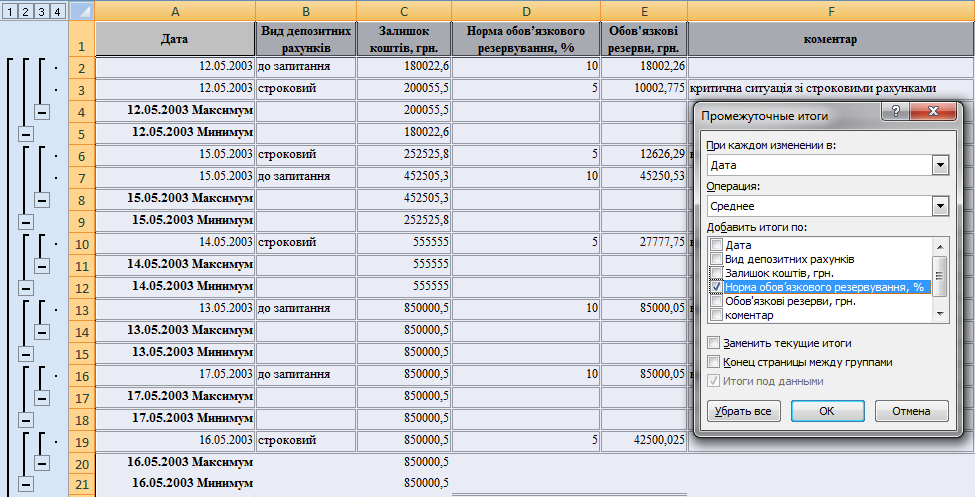Collapse the group ending at row 20
This screenshot has width=975, height=497.
[x=42, y=462]
